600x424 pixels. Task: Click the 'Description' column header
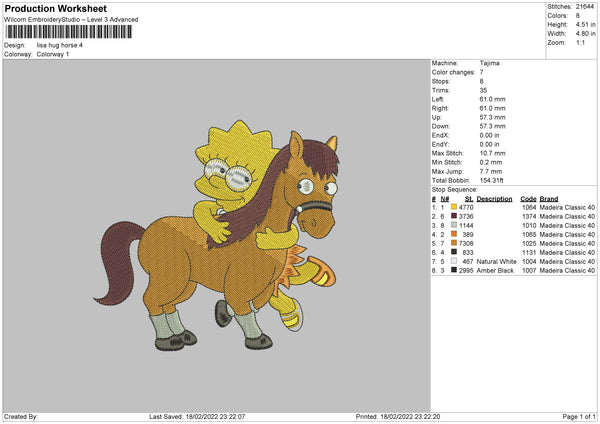(x=494, y=199)
